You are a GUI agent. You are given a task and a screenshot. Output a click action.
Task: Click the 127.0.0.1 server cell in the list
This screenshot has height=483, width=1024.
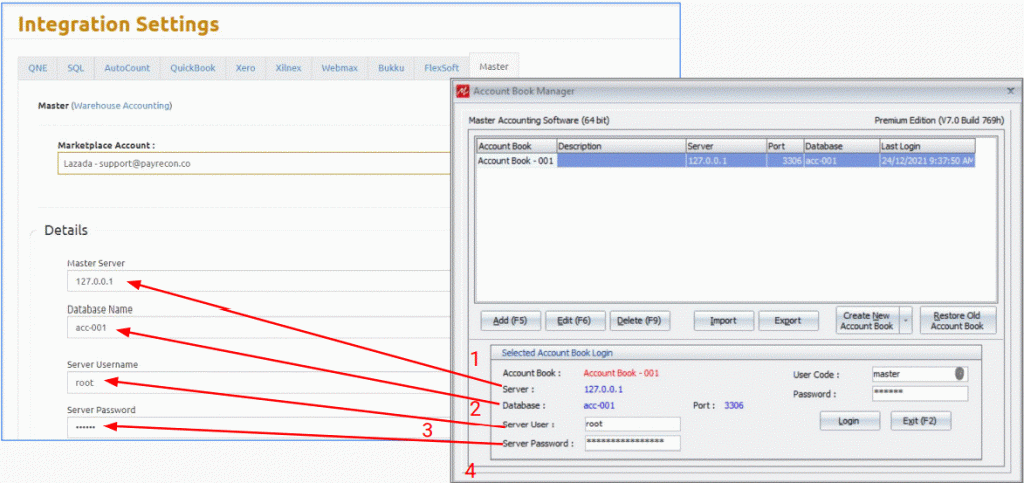(726, 161)
